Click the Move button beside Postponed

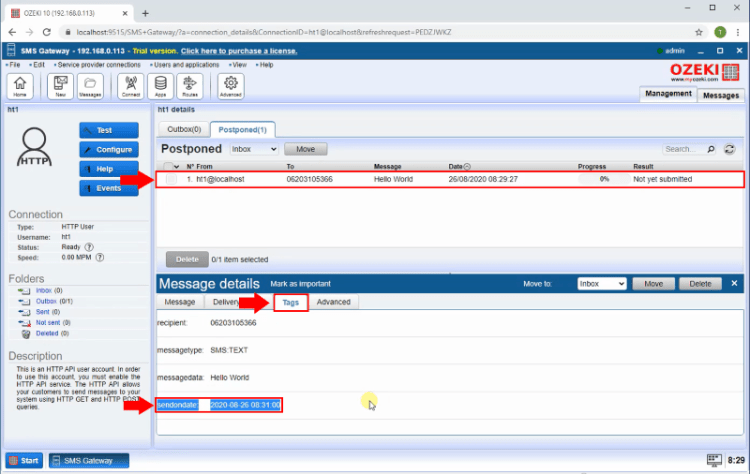click(306, 149)
